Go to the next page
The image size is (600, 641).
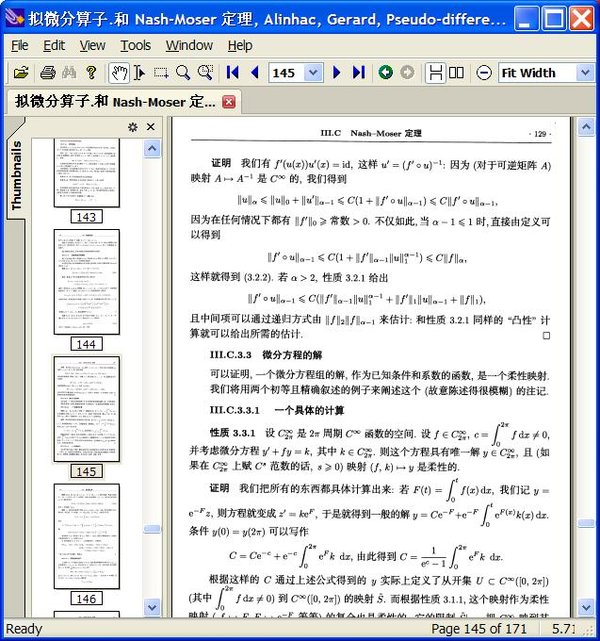pos(337,73)
